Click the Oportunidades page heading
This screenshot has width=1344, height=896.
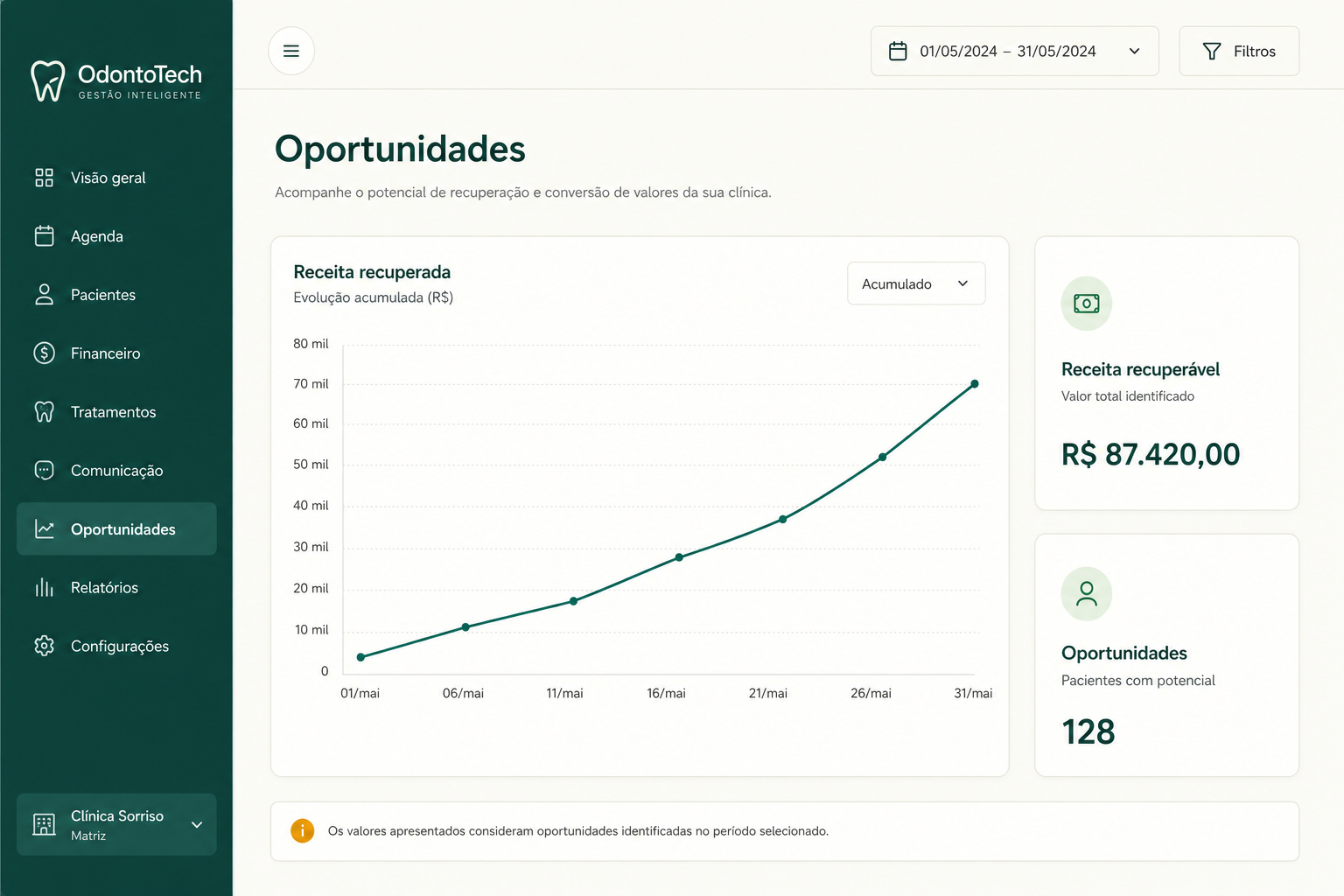(400, 150)
